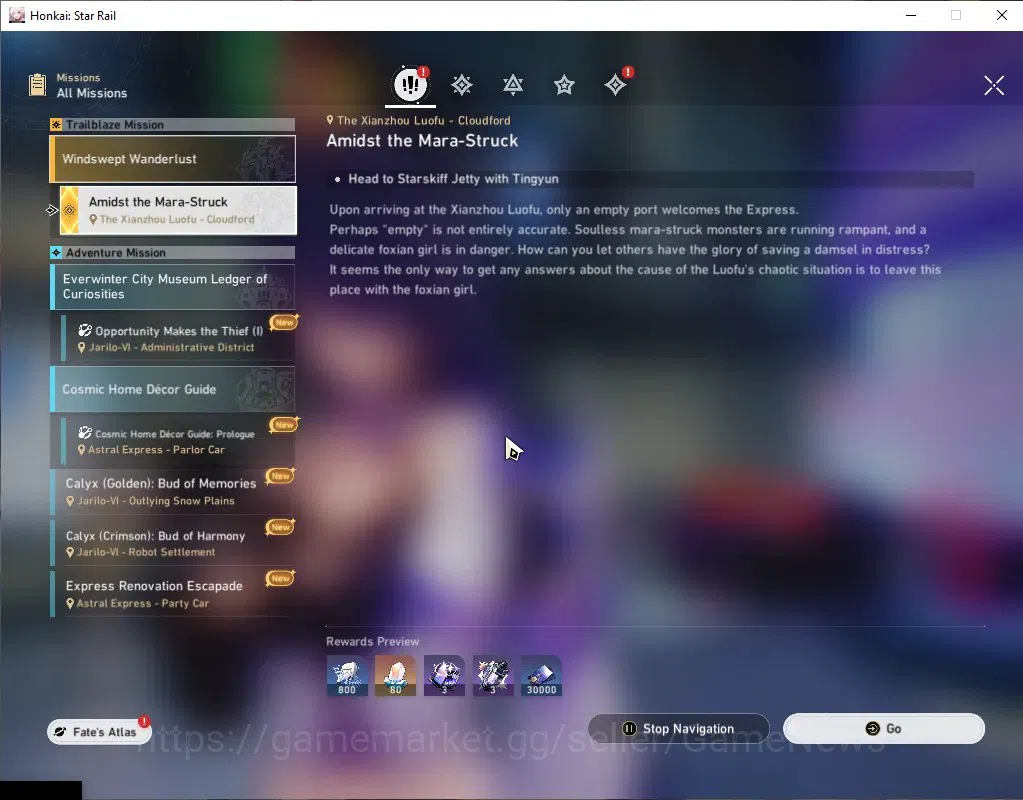Select Calyx (Crimson): Bud of Harmony mission

(173, 543)
